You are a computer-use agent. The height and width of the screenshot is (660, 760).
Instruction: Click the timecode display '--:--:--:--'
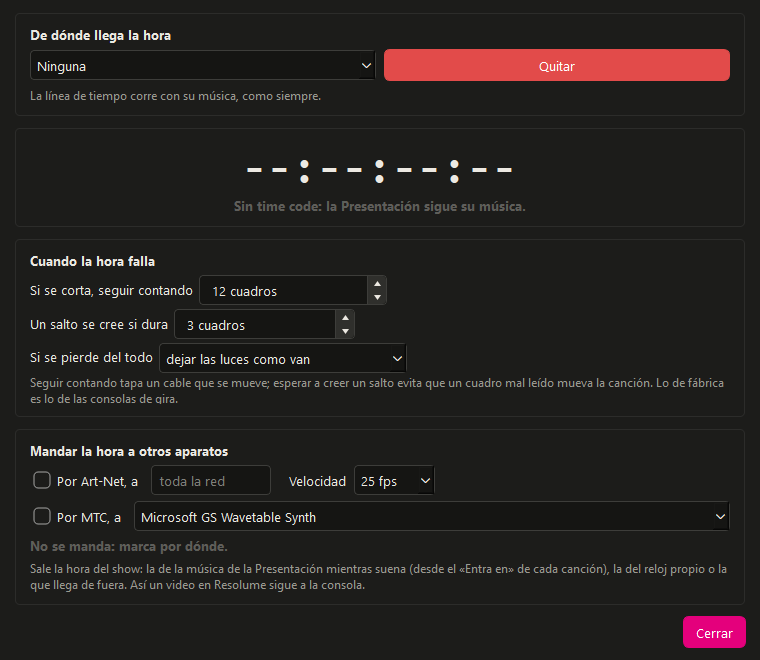(x=380, y=171)
